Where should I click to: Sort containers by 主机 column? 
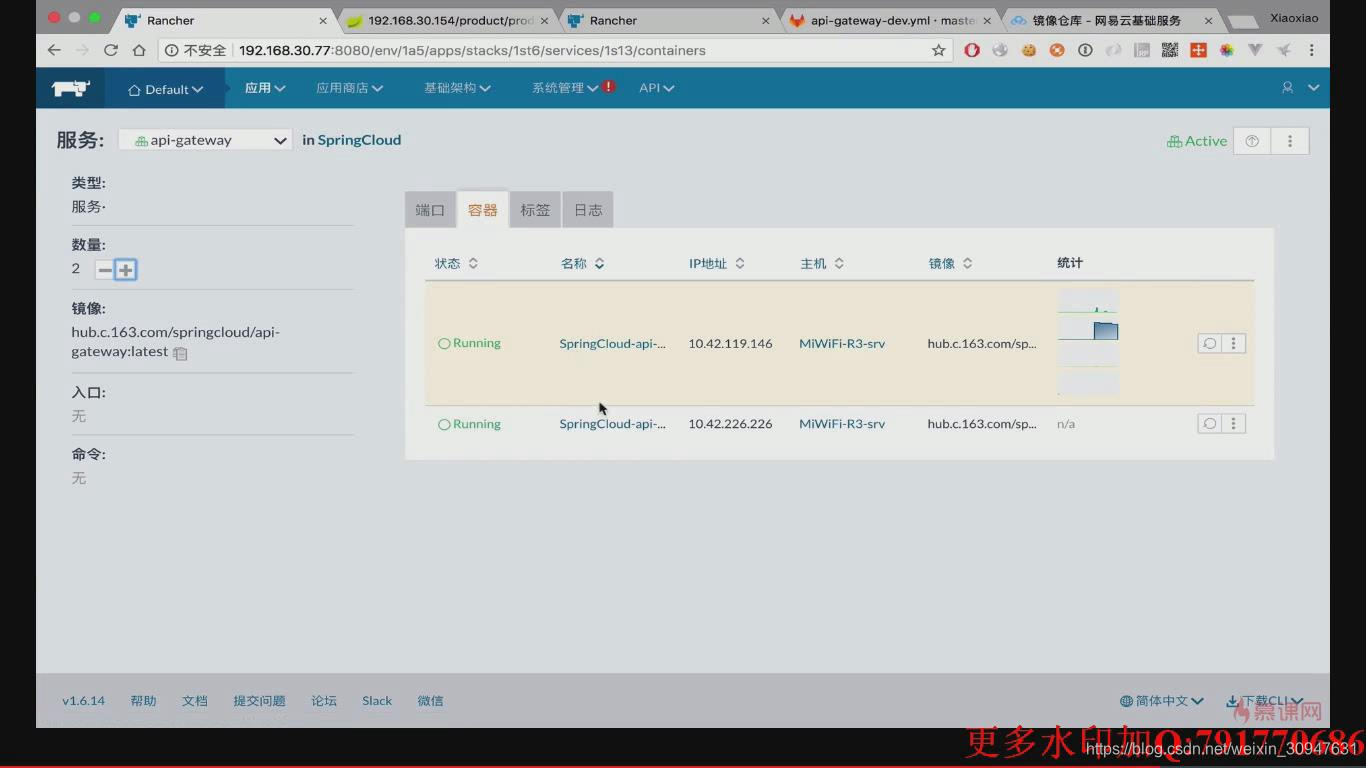tap(822, 263)
